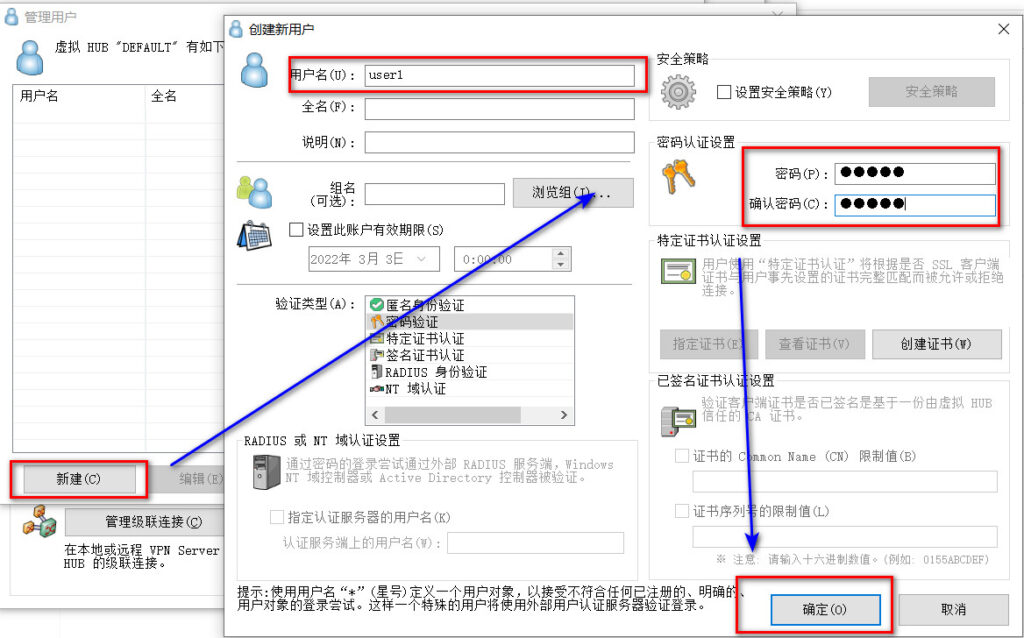The width and height of the screenshot is (1024, 638).
Task: Click the 密码(P) password field
Action: (915, 173)
